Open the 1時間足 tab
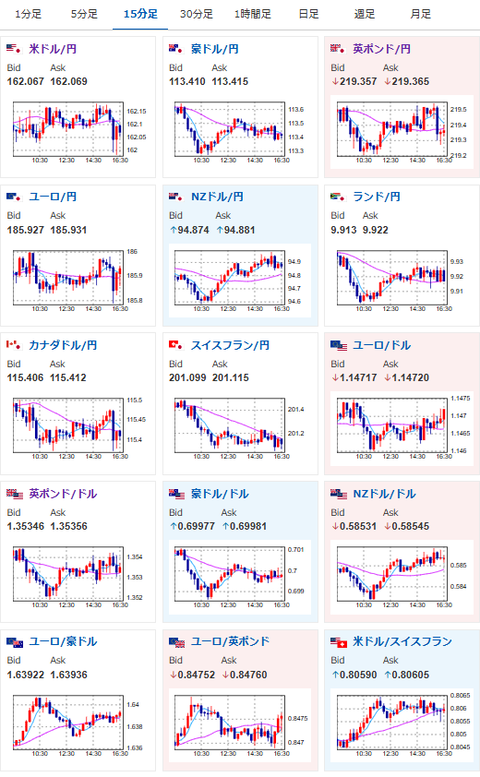Screen dimensions: 480x777 (x=253, y=14)
